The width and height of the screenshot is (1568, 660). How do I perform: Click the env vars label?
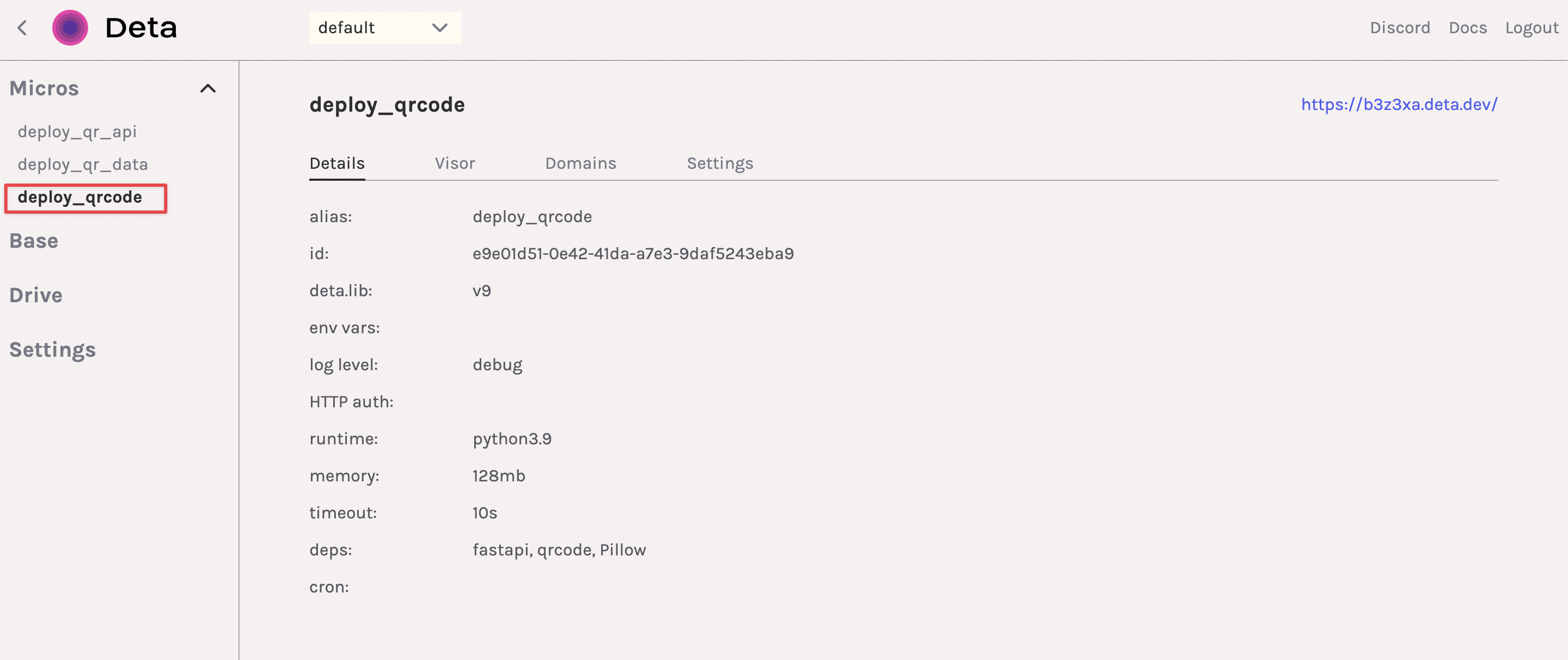345,328
